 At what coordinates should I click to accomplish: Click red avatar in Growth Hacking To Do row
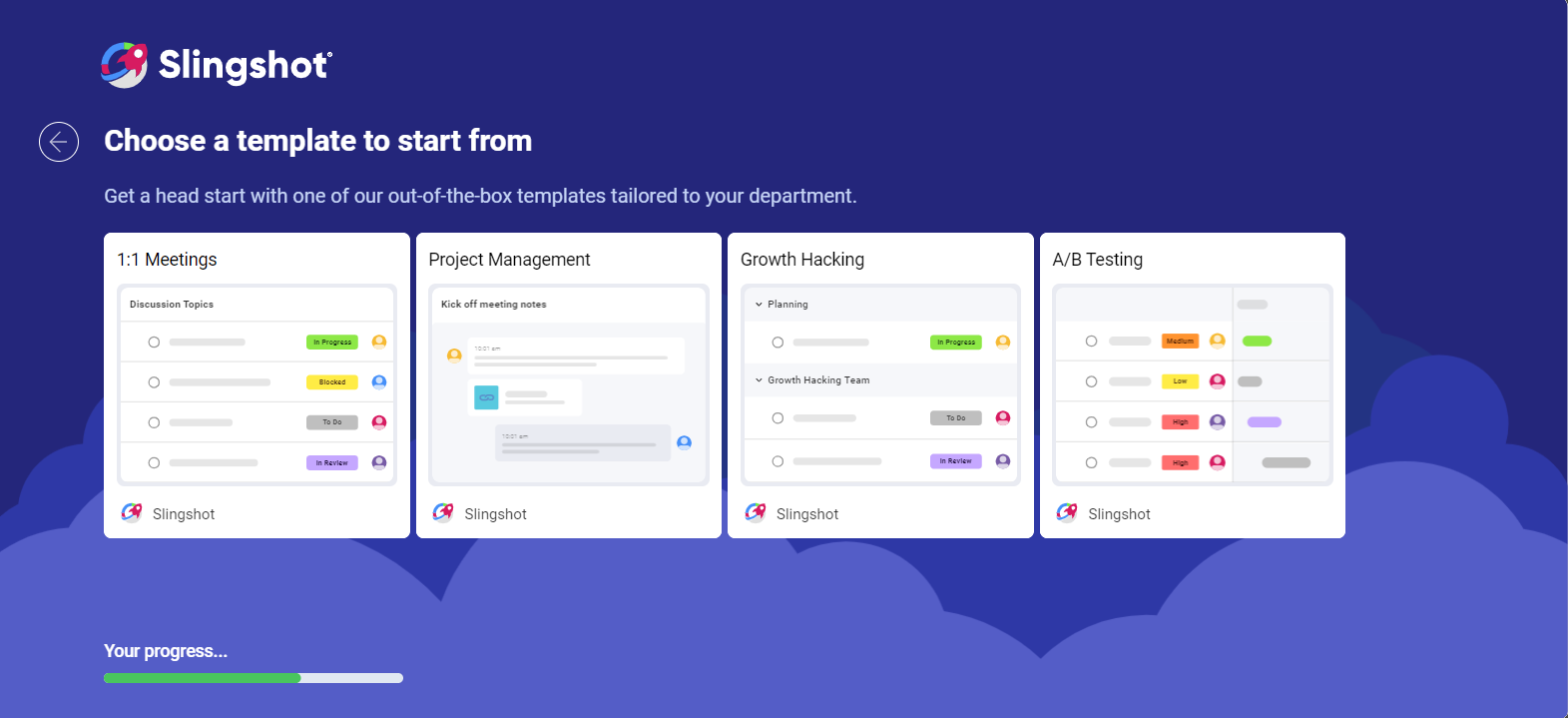coord(1003,417)
